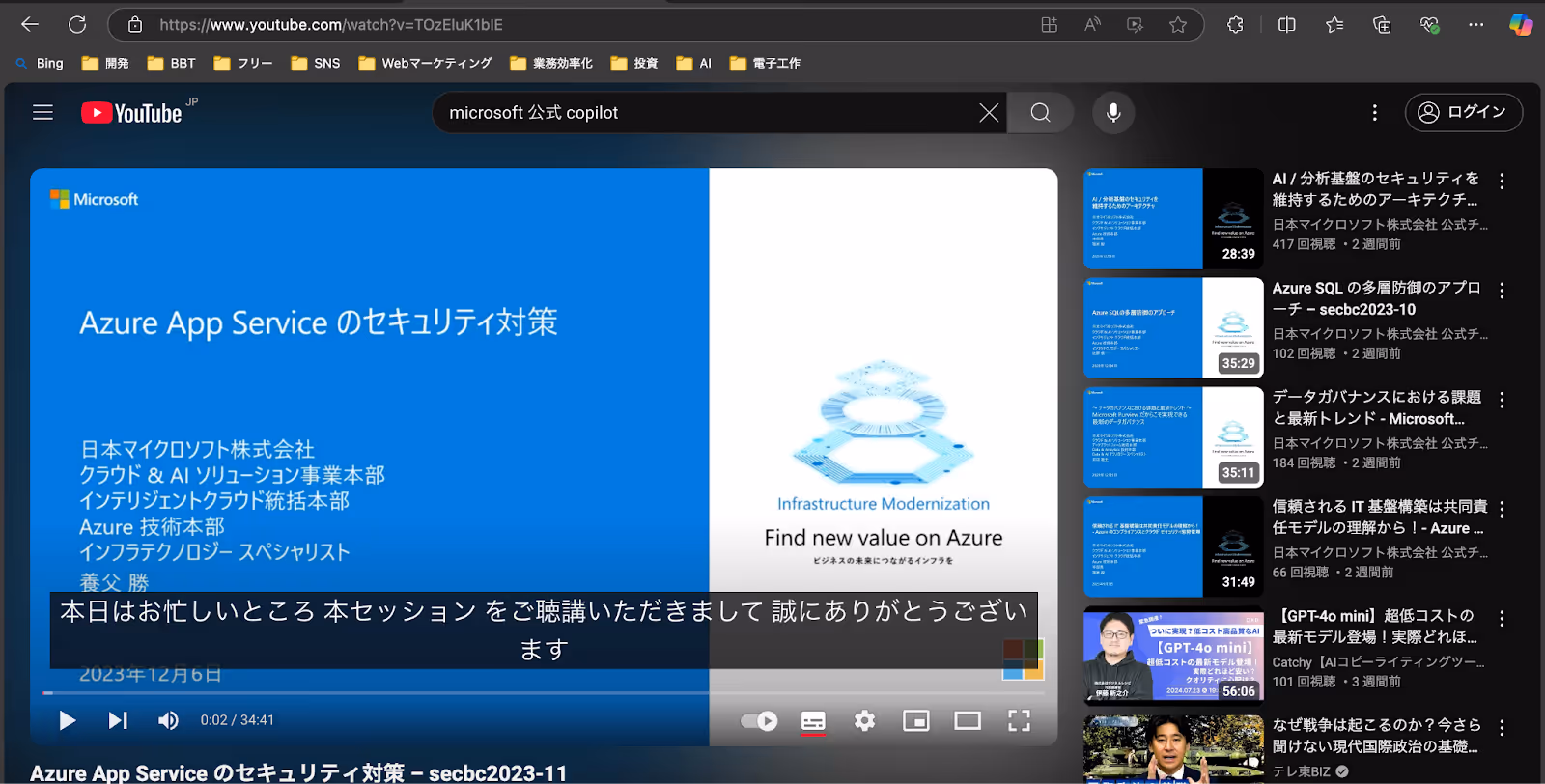The width and height of the screenshot is (1545, 784).
Task: Run the search with the magnifier button
Action: coord(1040,113)
